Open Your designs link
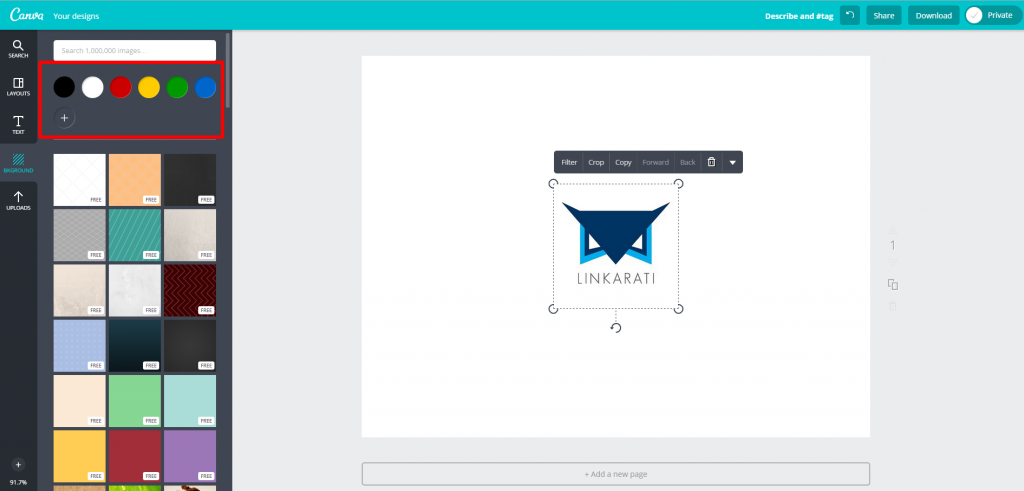Viewport: 1024px width, 491px height. (76, 16)
